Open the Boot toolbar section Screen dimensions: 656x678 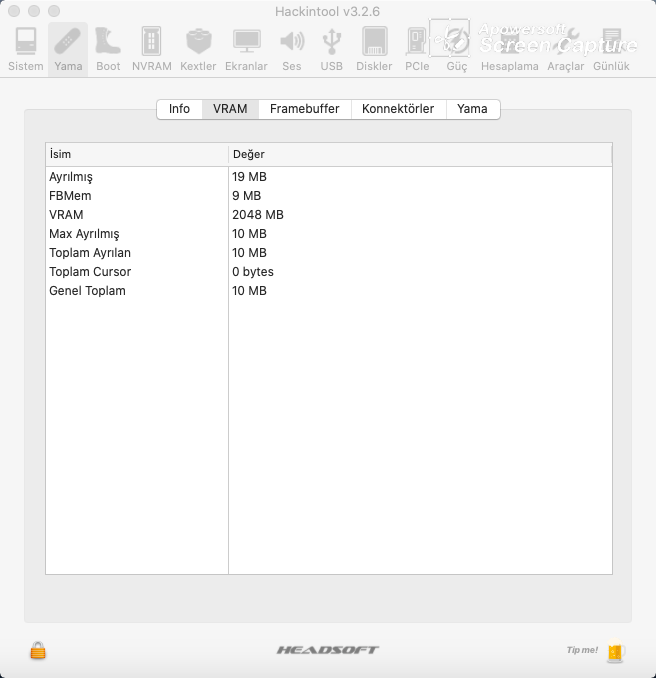(108, 49)
